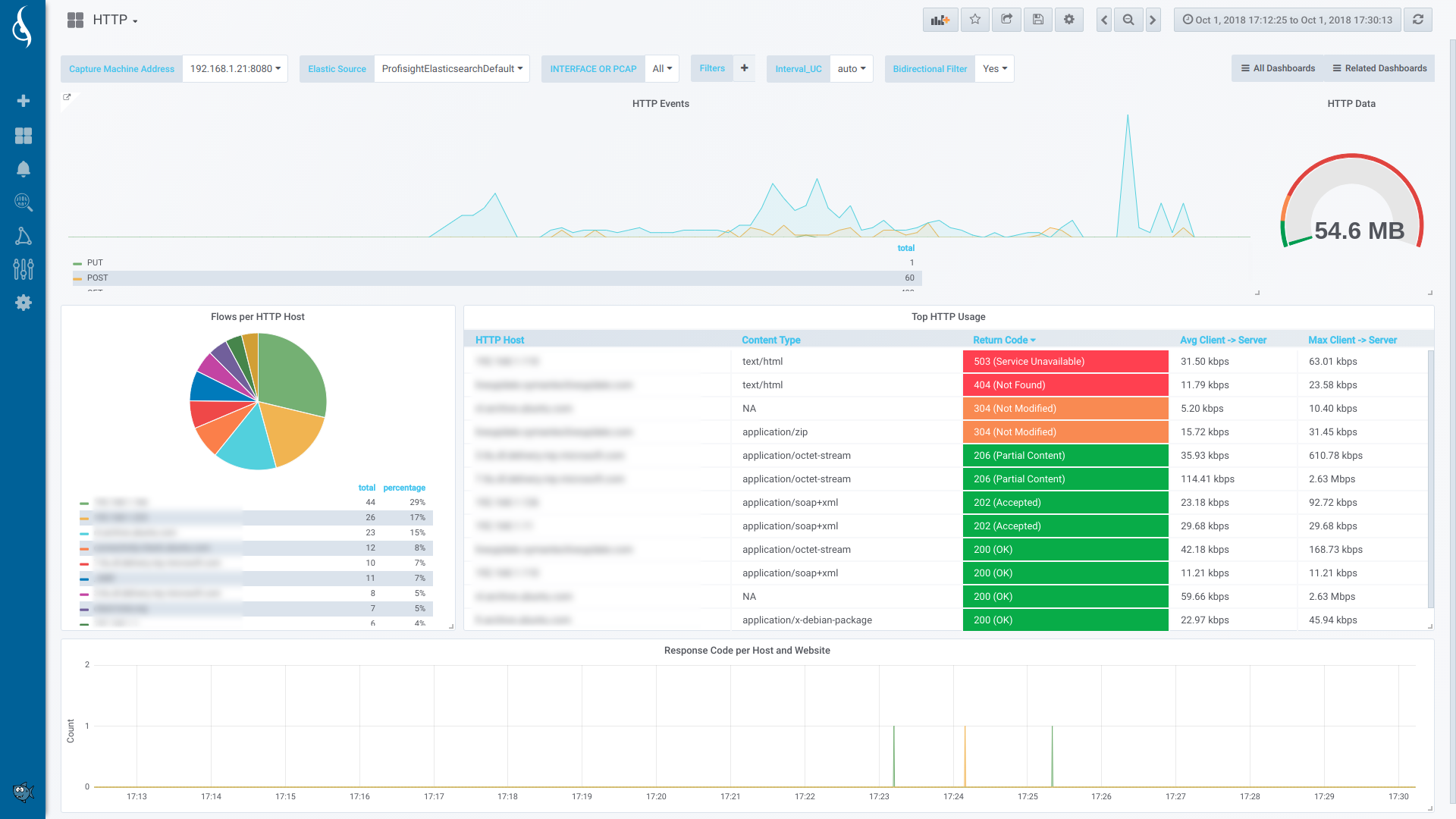Click the PUT legend color swatch
Screen dimensions: 1456x819
click(x=77, y=264)
